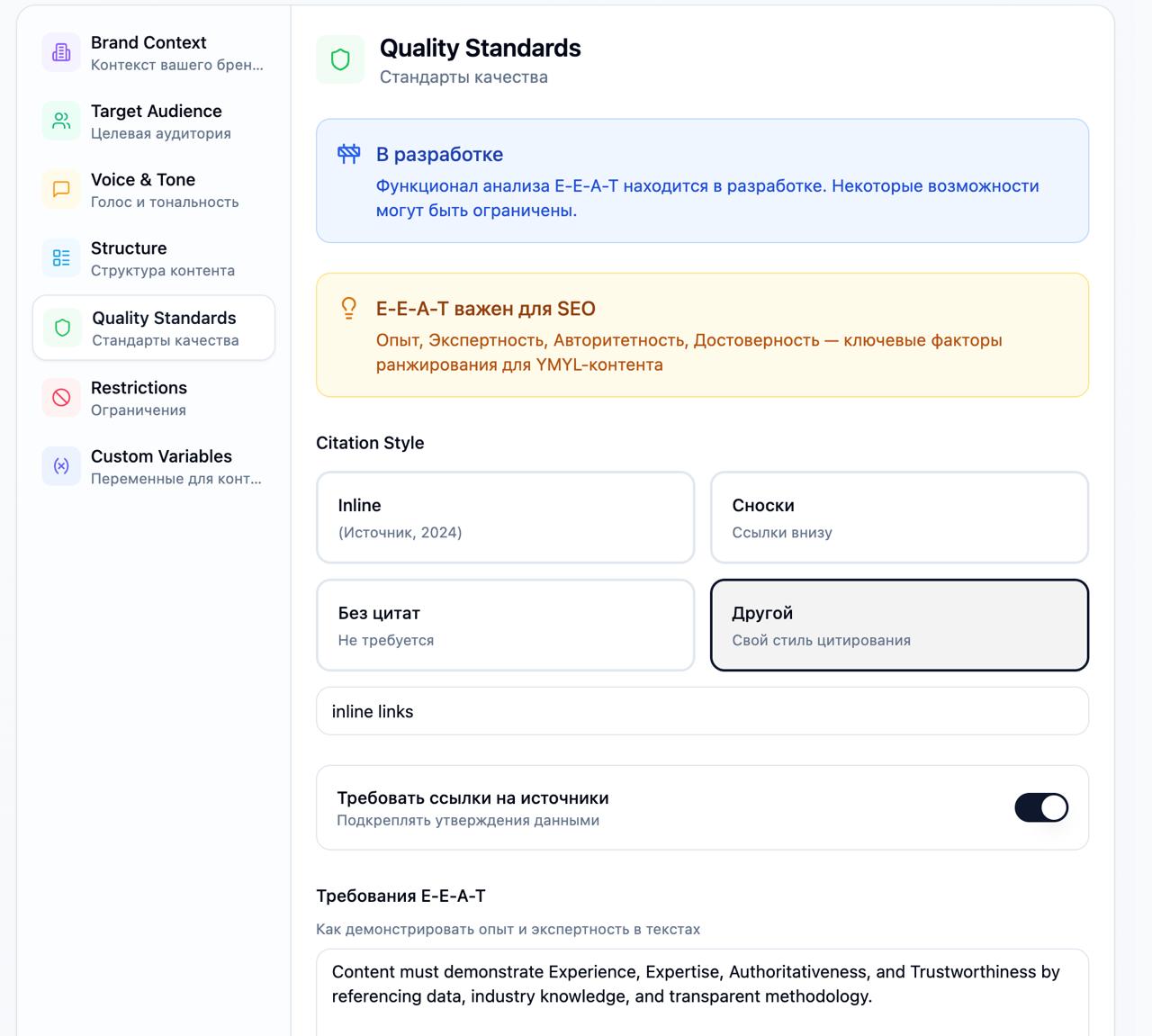Pick the Другой citation style card
The height and width of the screenshot is (1036, 1152).
[899, 626]
